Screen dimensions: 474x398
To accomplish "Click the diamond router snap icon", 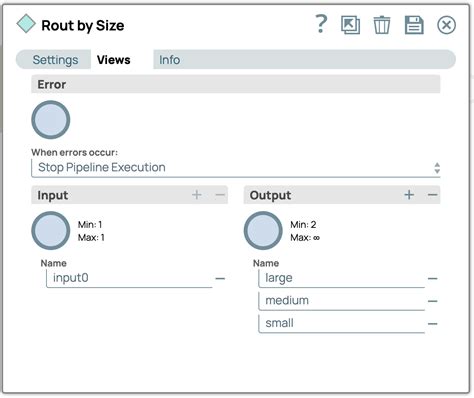I will click(x=26, y=24).
